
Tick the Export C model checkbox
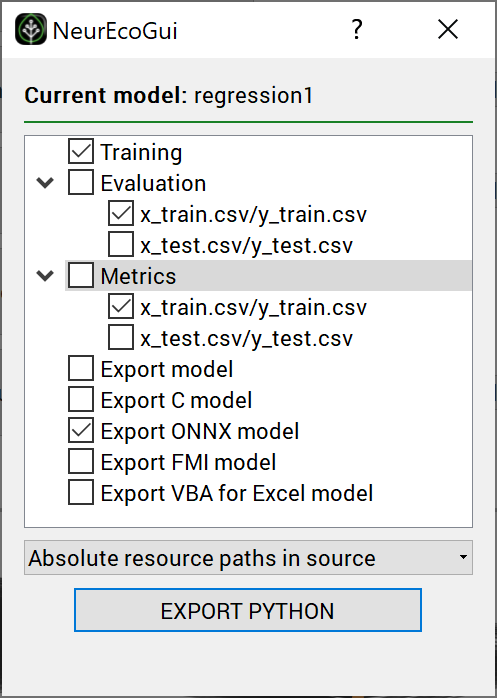click(x=81, y=399)
